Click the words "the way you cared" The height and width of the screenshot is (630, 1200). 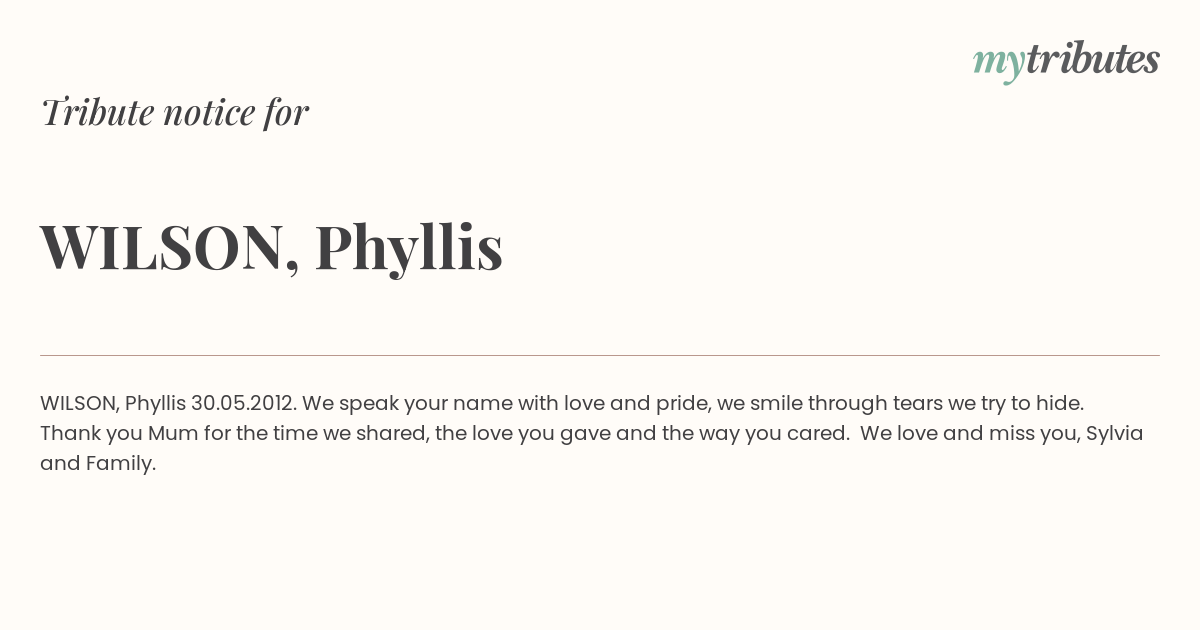tap(755, 434)
